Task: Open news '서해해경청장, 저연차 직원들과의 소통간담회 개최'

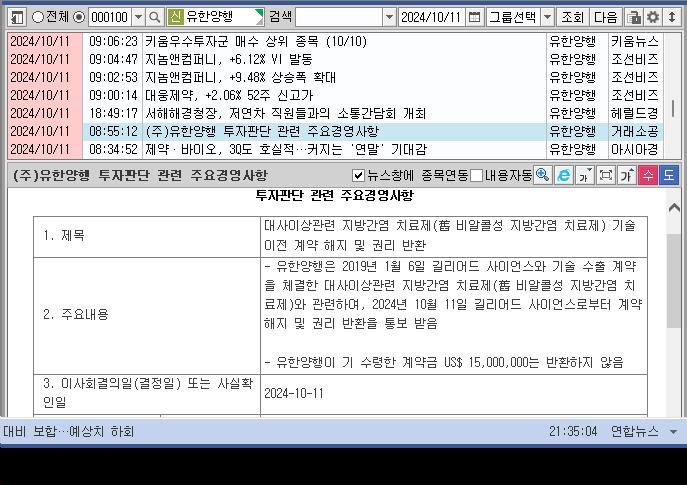Action: 286,113
